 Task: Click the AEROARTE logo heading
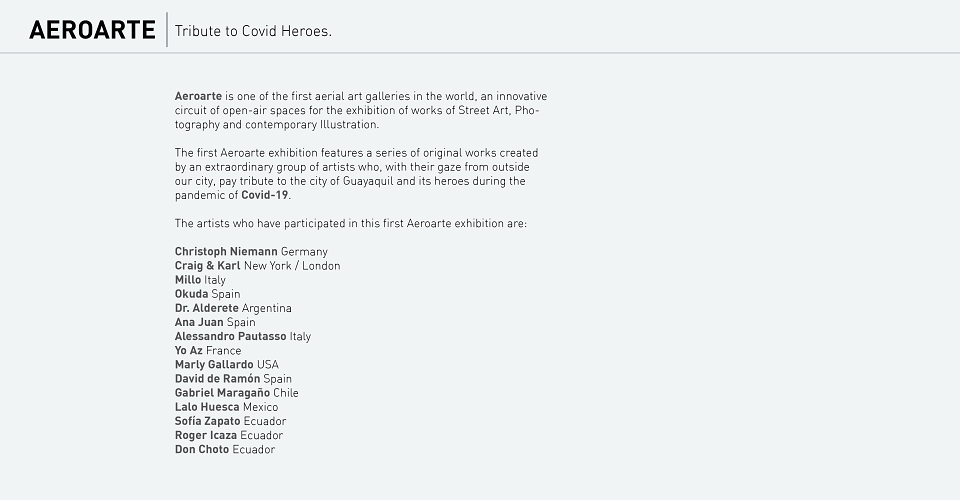click(x=92, y=30)
